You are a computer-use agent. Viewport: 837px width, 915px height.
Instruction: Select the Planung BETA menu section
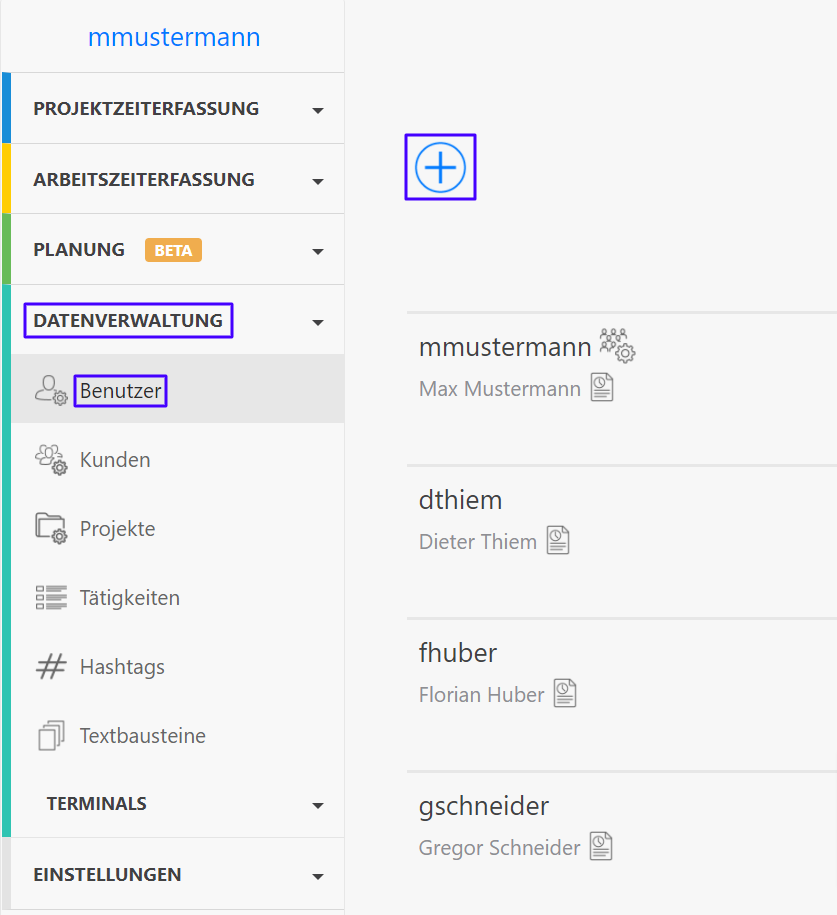point(177,250)
